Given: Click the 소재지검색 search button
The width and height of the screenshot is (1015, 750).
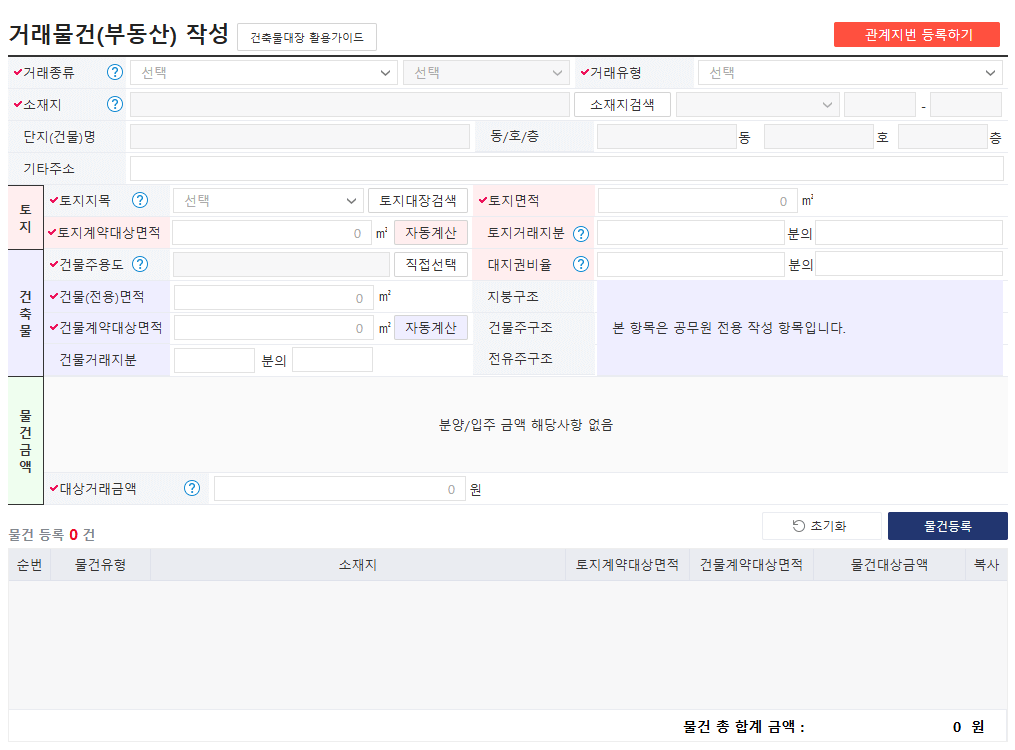Looking at the screenshot, I should [x=623, y=103].
